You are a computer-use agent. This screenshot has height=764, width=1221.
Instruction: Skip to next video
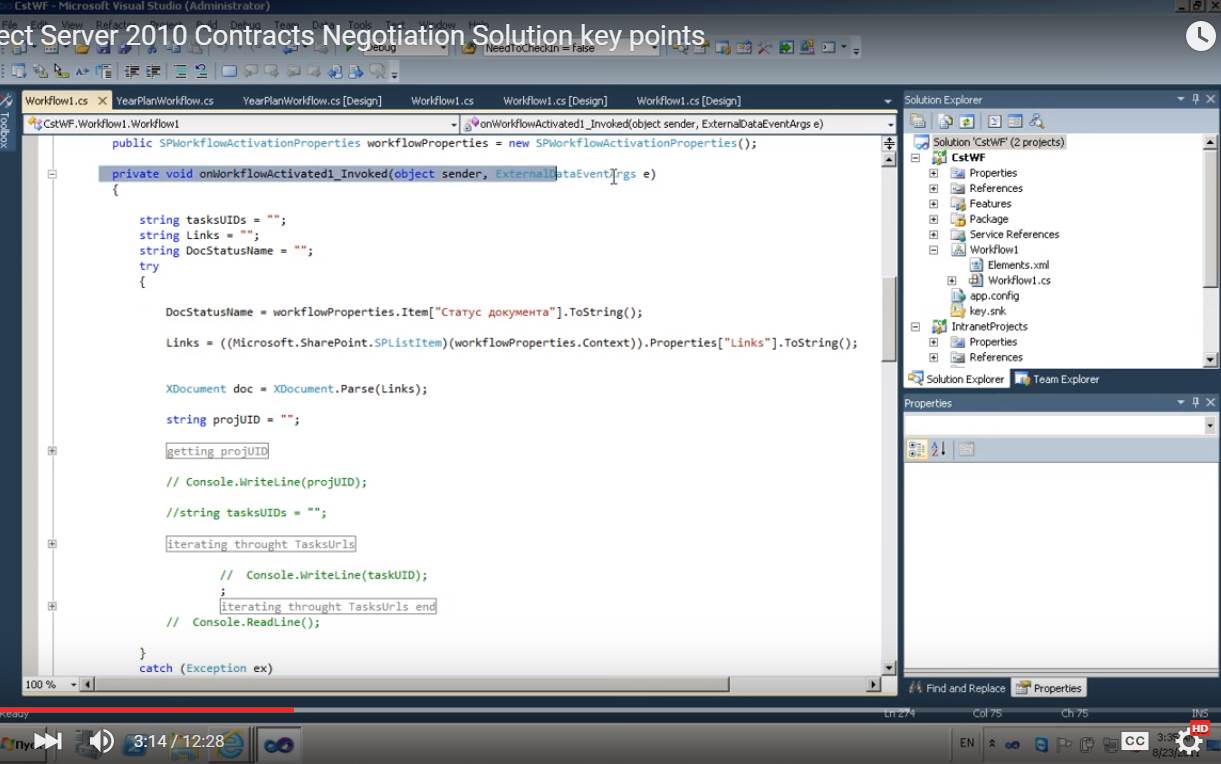coord(48,741)
